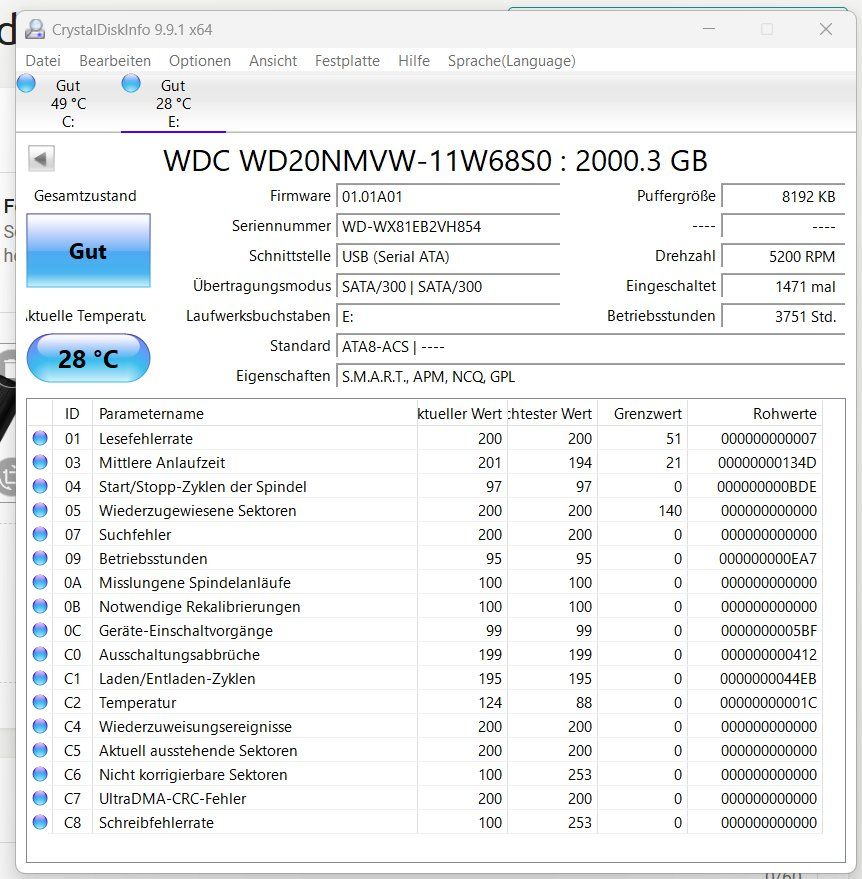This screenshot has width=862, height=879.
Task: Select the Temperatur parameter name in row C2
Action: [137, 703]
